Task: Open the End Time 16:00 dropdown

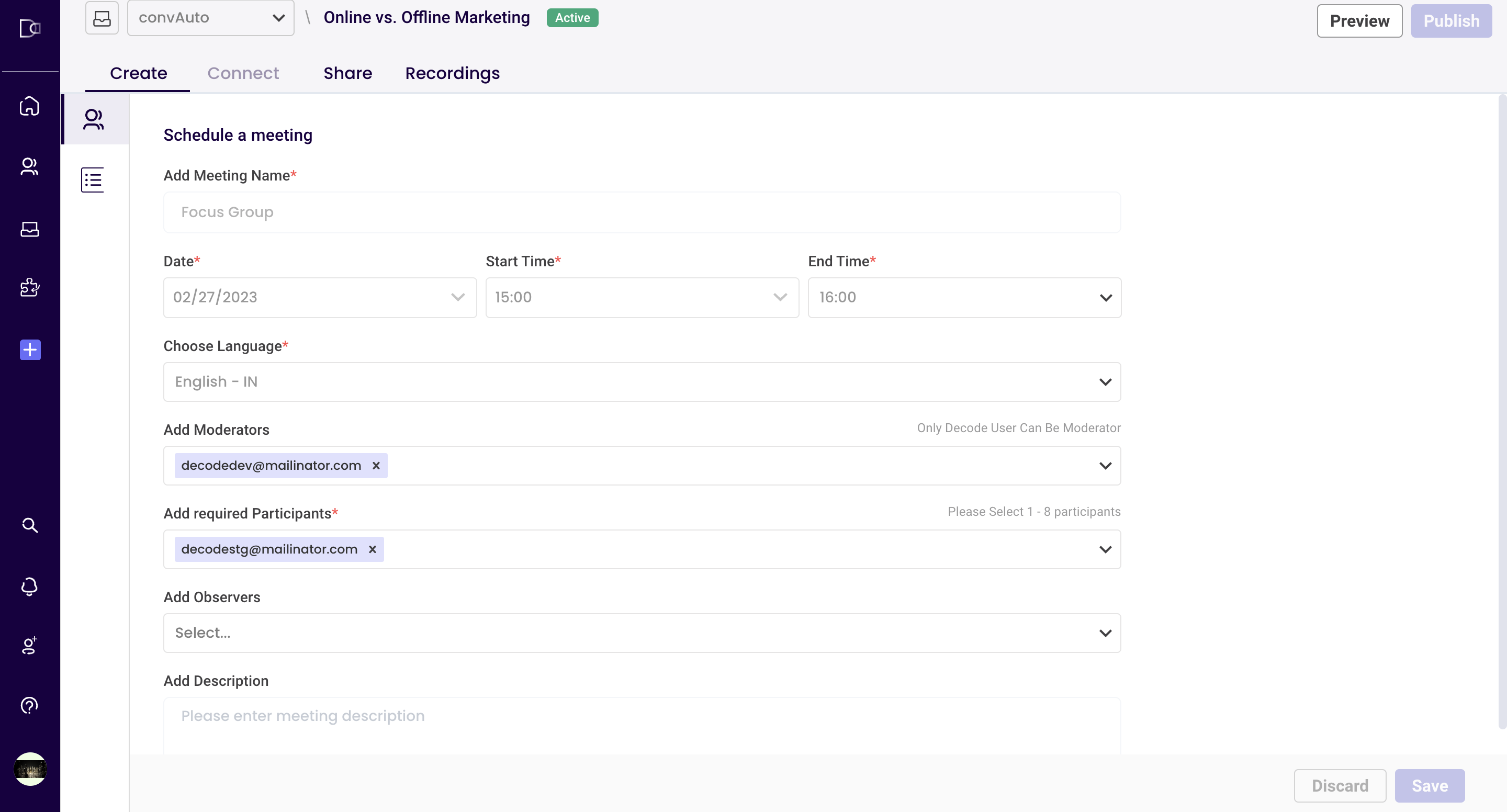Action: tap(964, 297)
